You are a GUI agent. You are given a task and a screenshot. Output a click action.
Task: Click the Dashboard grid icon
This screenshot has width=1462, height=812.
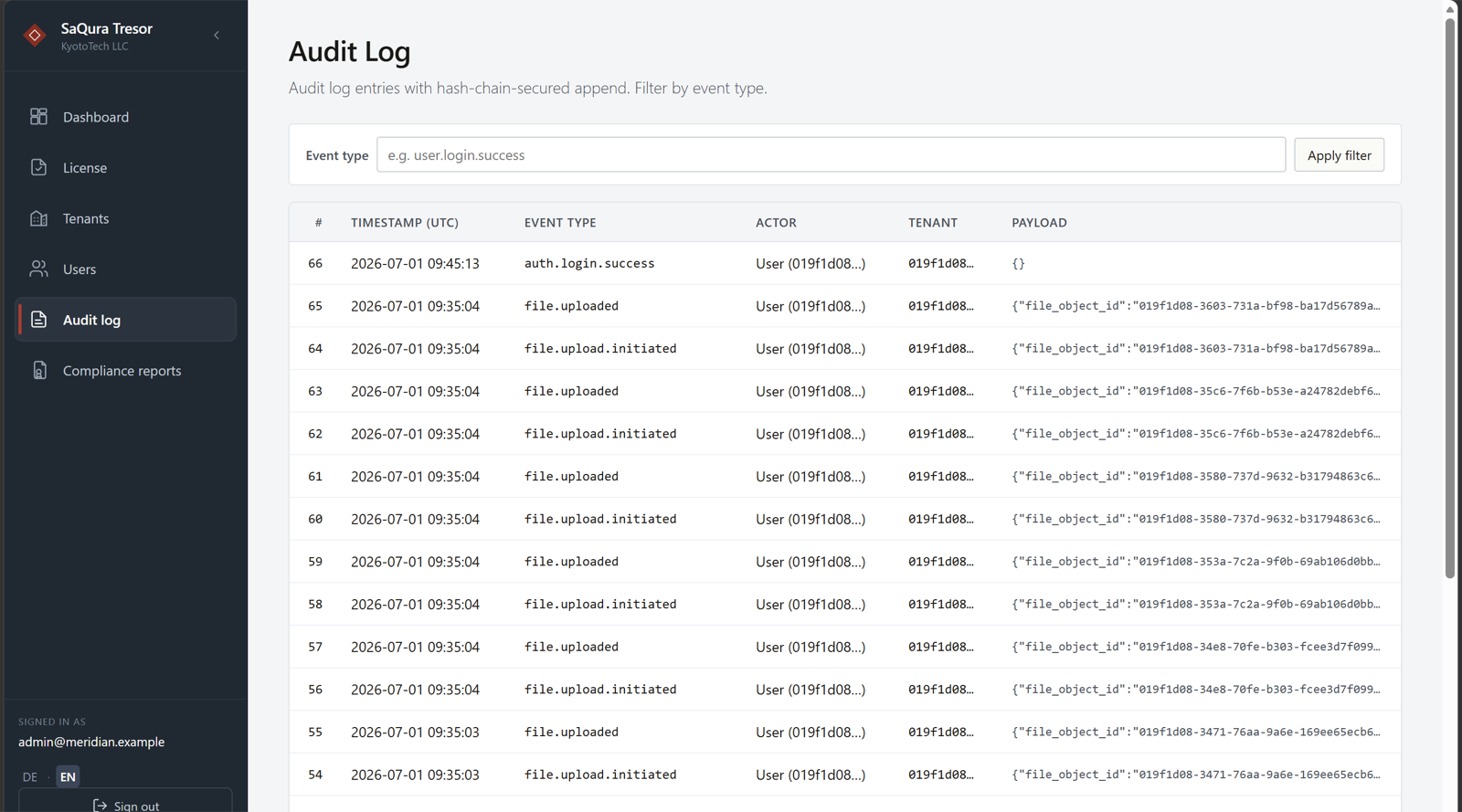pyautogui.click(x=38, y=117)
